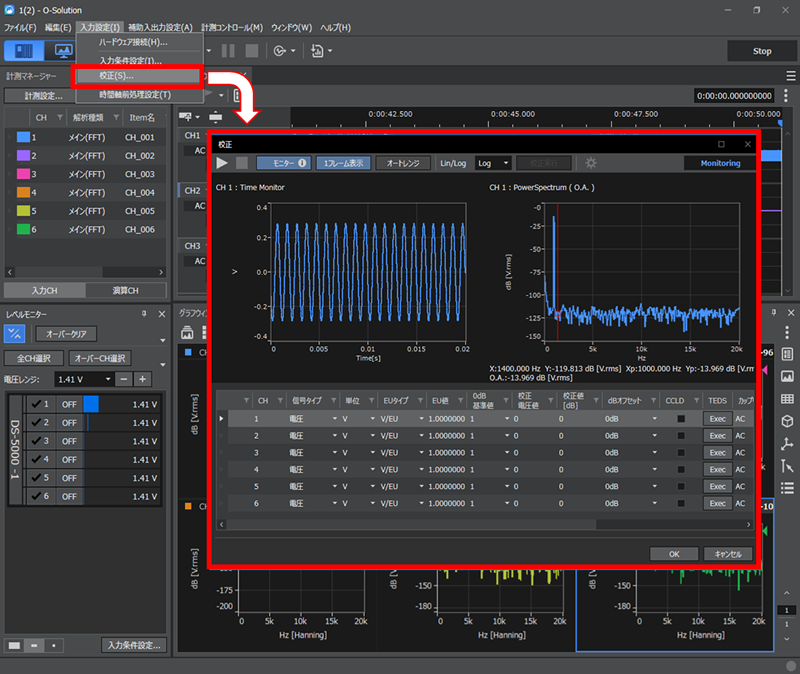Image resolution: width=800 pixels, height=674 pixels.
Task: Click the main toolbar stop square button
Action: click(x=252, y=51)
